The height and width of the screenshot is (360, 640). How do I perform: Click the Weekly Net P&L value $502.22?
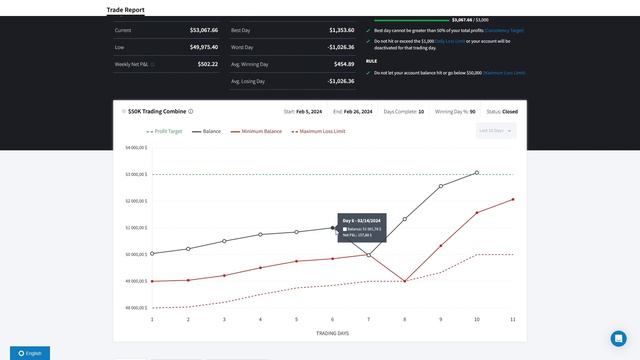(x=208, y=64)
